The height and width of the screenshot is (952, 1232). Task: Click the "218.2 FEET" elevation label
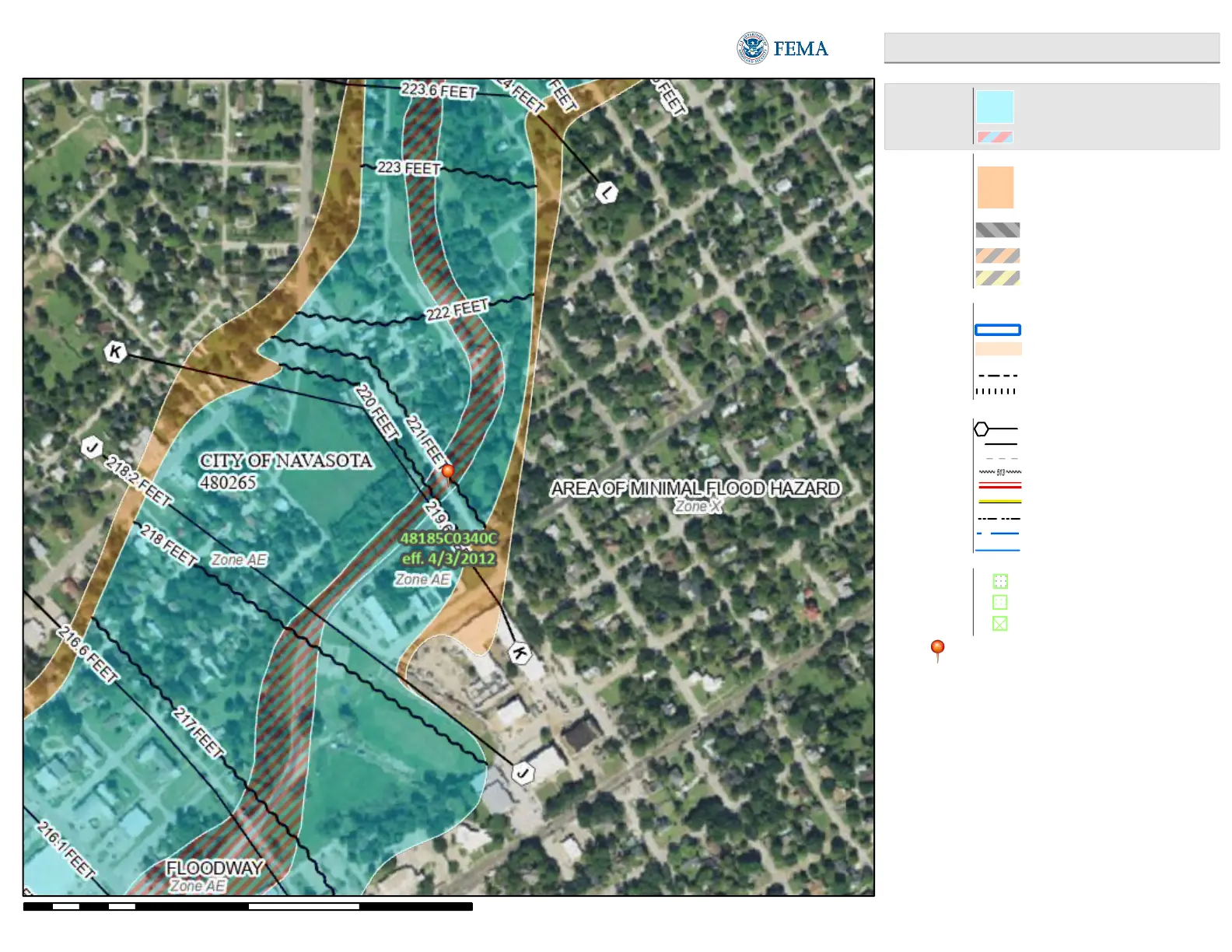click(x=138, y=482)
